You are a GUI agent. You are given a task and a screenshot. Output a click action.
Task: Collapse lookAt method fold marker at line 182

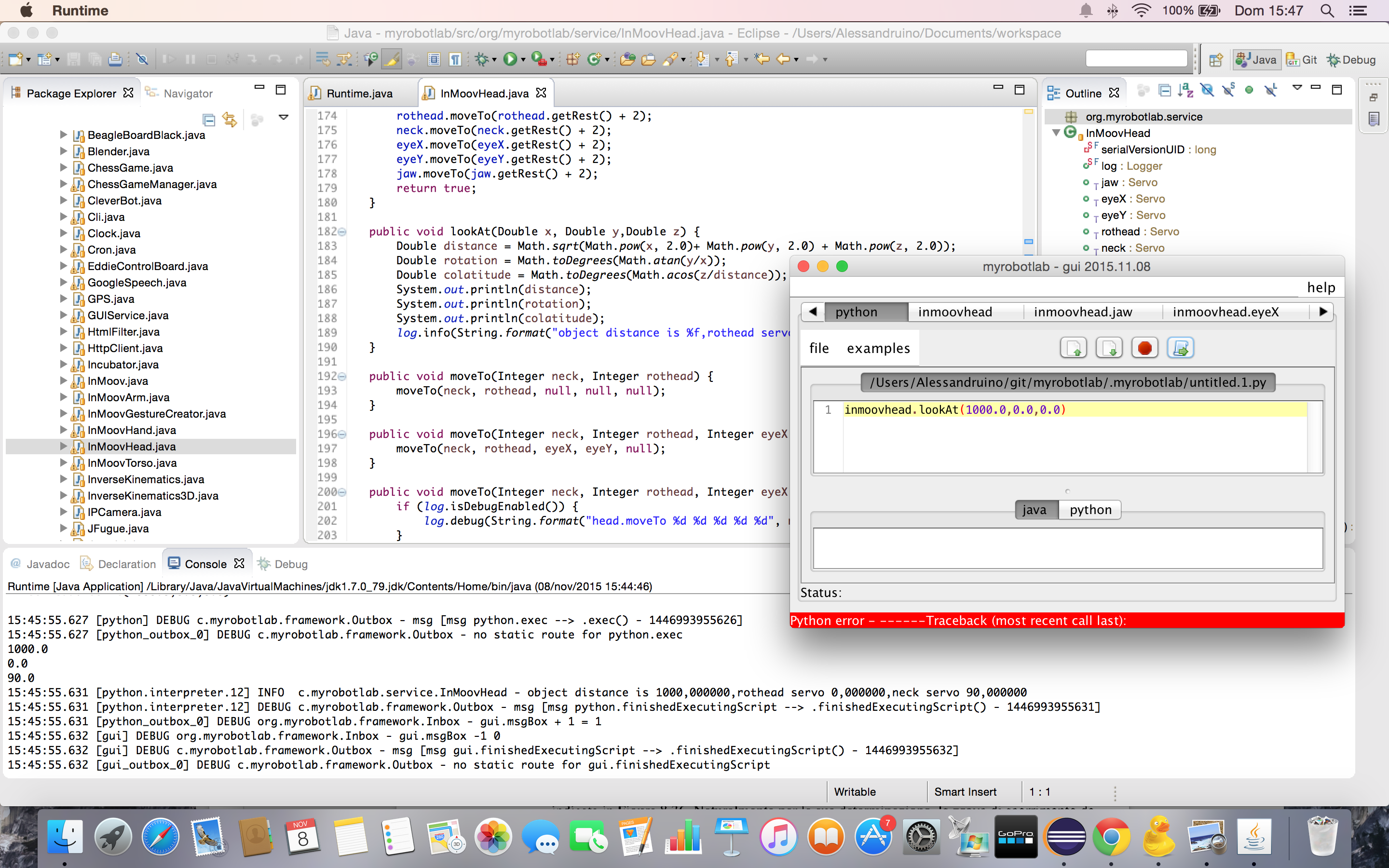click(342, 232)
